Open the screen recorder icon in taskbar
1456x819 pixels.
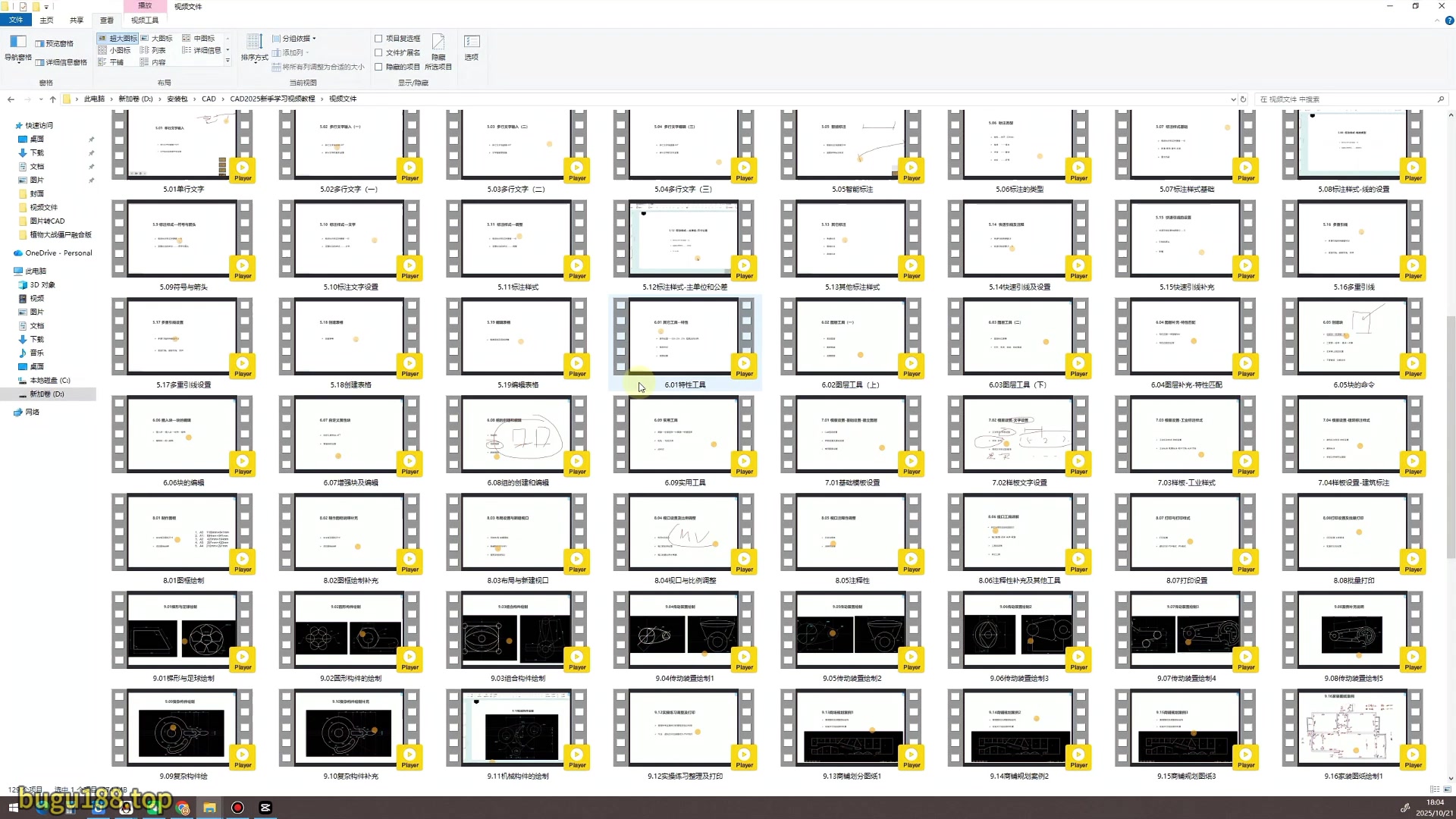click(237, 808)
